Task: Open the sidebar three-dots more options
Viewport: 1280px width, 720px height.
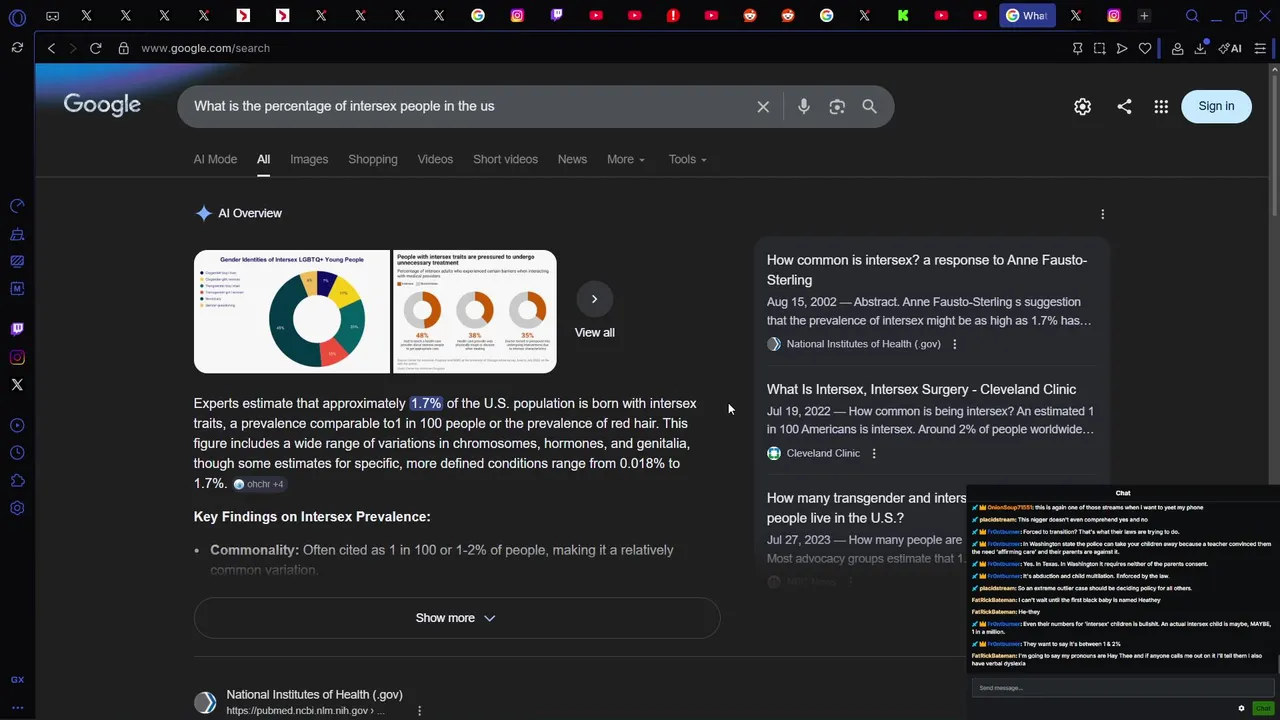Action: coord(17,708)
